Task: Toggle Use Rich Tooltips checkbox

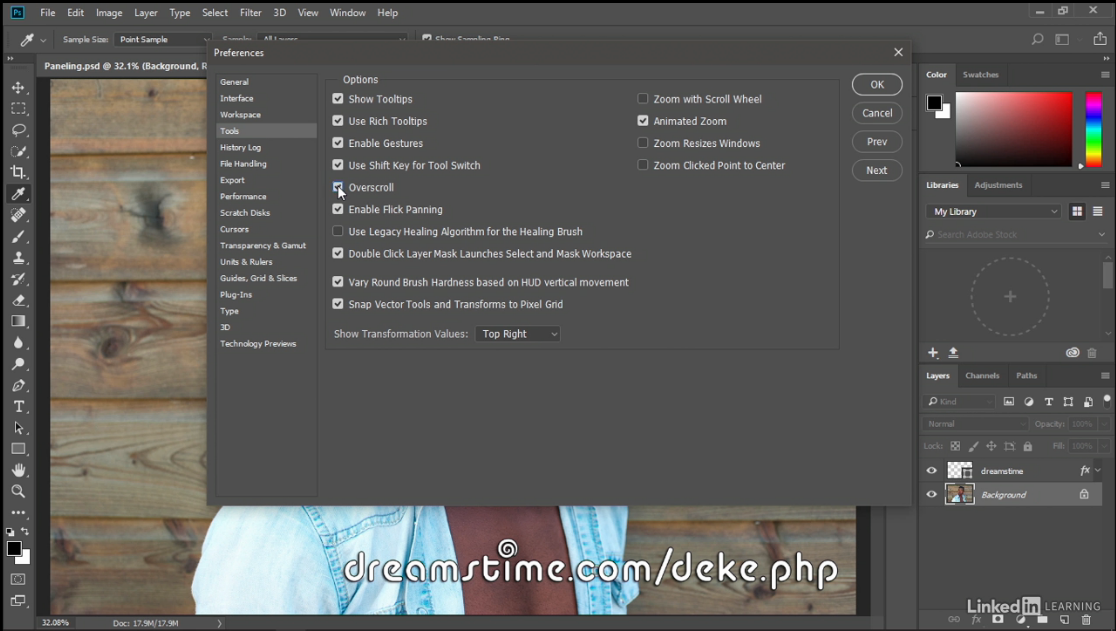Action: [338, 121]
